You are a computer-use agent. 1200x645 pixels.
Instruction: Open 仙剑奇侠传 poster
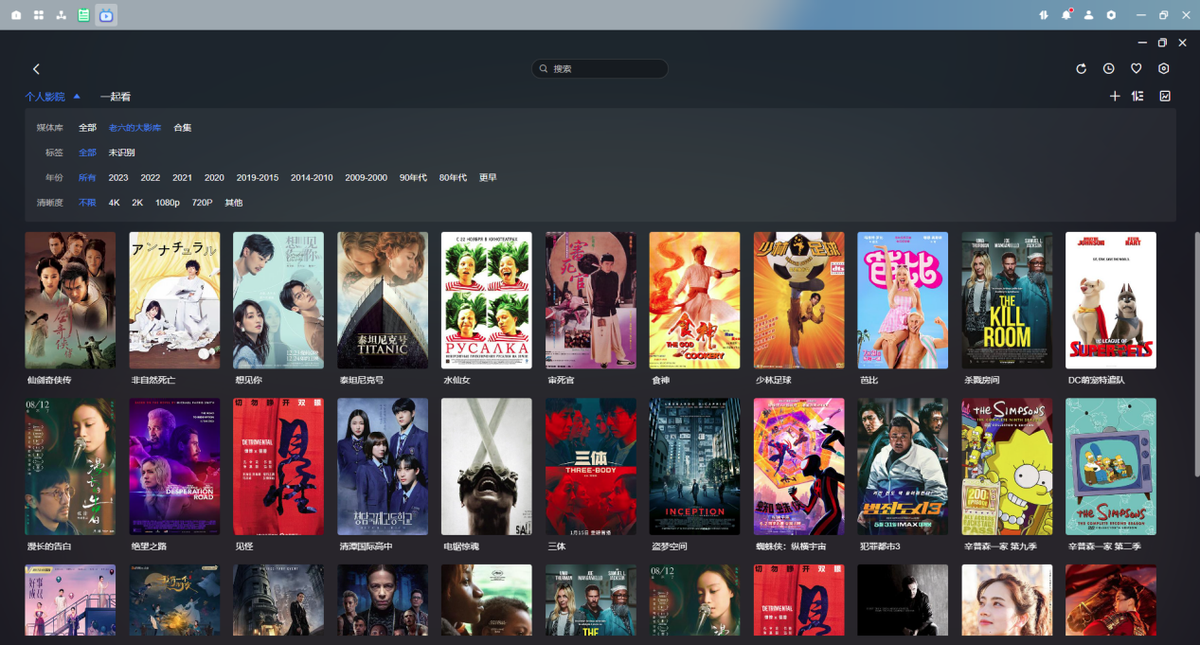70,300
